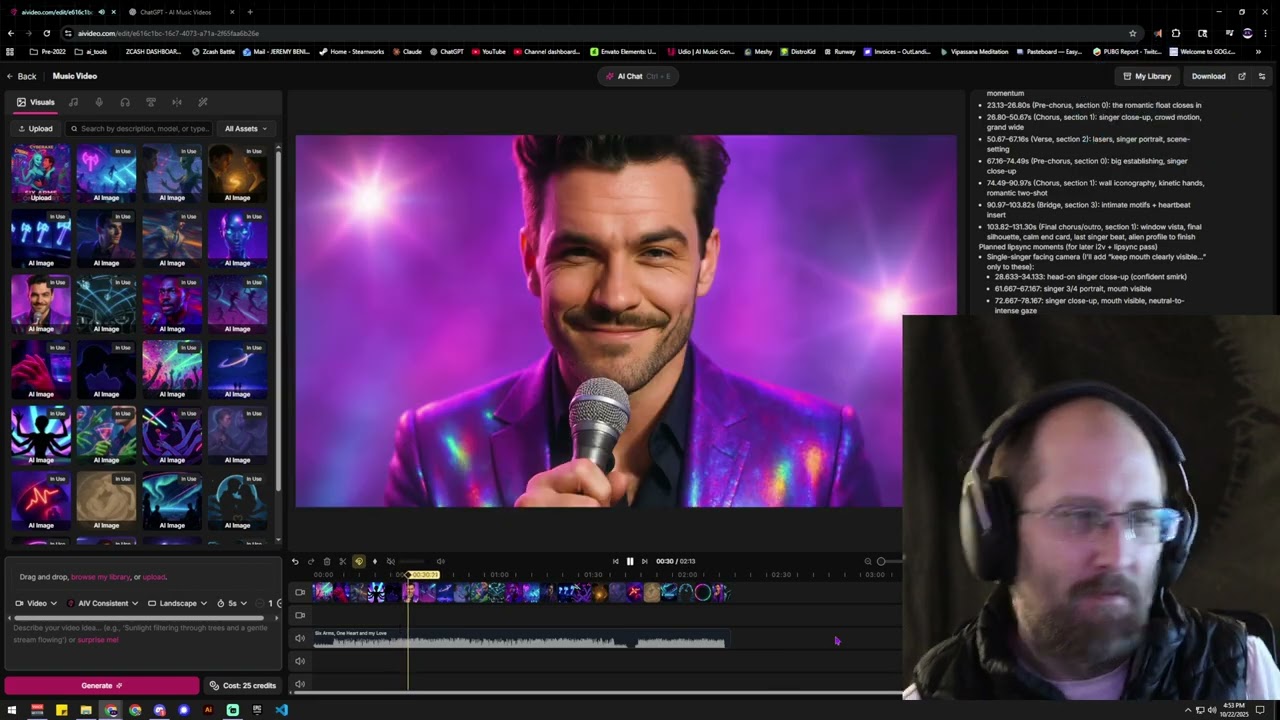Screen dimensions: 1280x720
Task: Open the Landscape aspect ratio dropdown
Action: coord(177,603)
